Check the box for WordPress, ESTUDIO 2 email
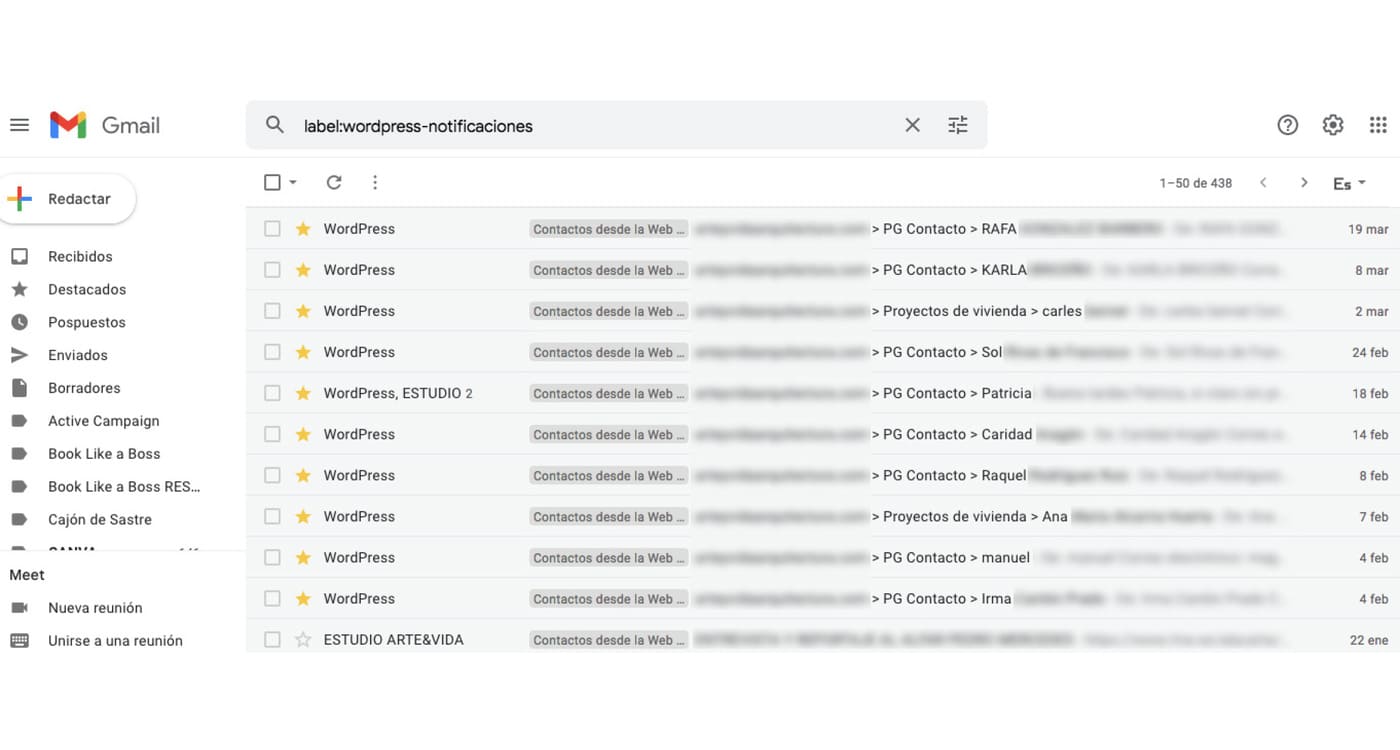Image resolution: width=1400 pixels, height=750 pixels. [272, 393]
